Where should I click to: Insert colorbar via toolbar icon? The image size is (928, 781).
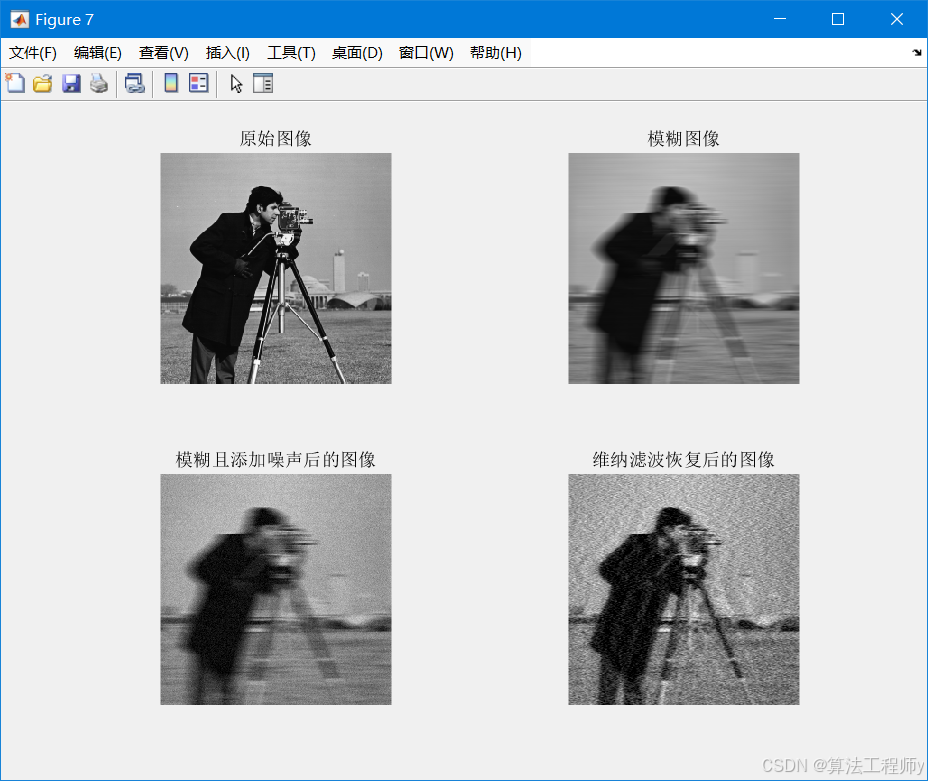(171, 83)
